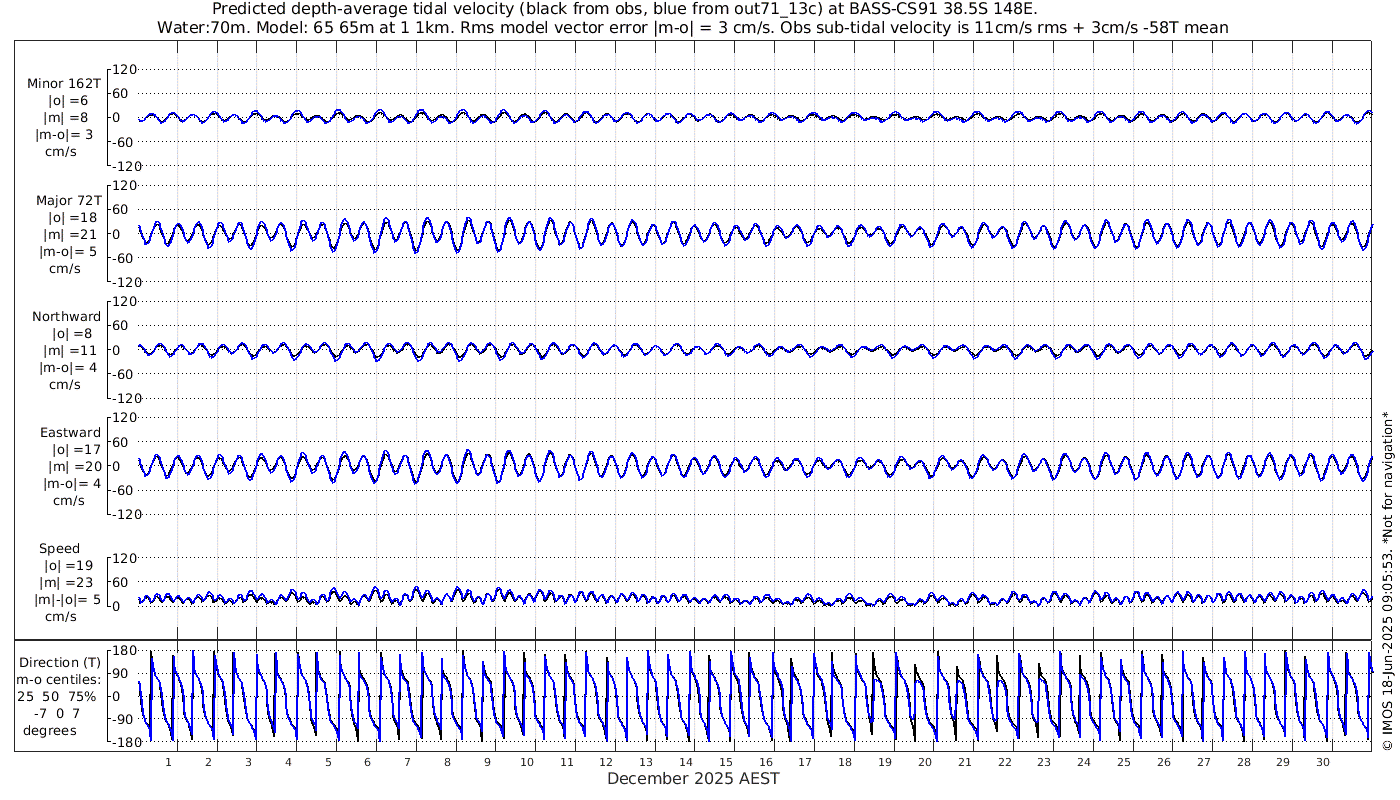
Task: Click the Eastward panel label
Action: click(70, 433)
